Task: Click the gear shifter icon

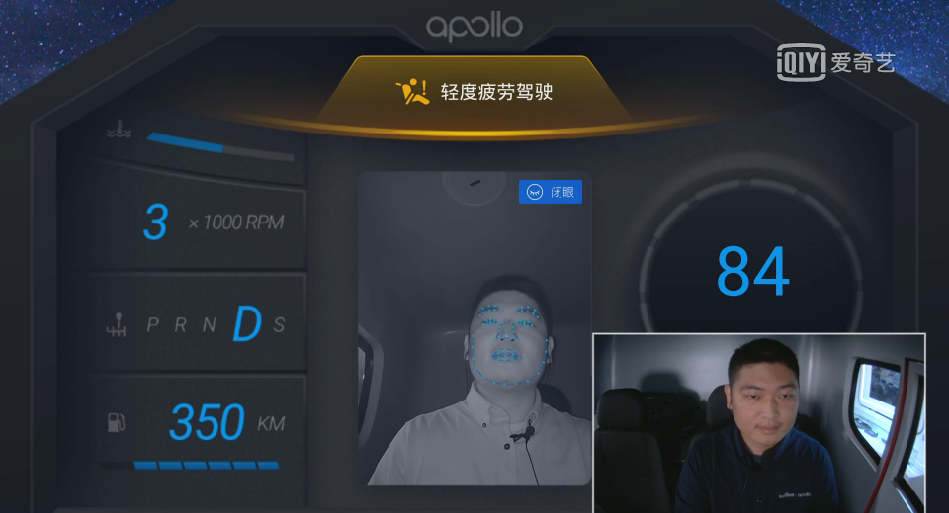Action: (117, 325)
